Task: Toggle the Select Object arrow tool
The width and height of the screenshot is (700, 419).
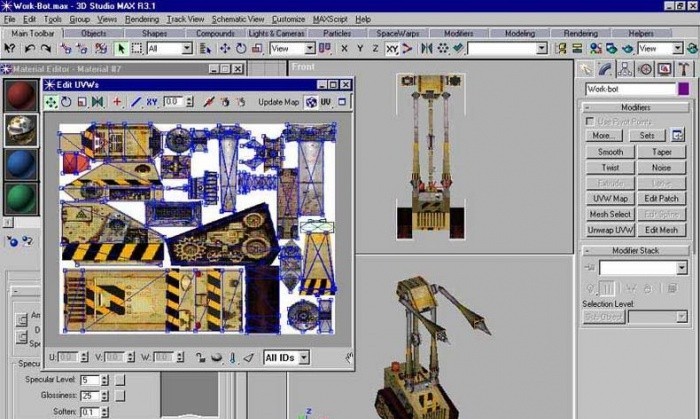Action: point(121,48)
